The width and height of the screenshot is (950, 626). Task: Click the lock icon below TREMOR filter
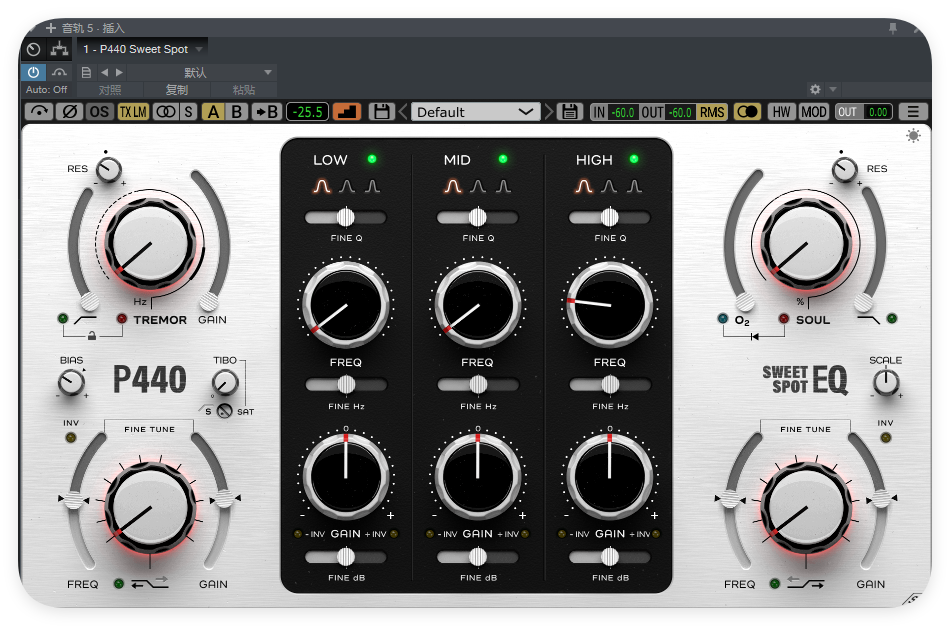coord(91,335)
